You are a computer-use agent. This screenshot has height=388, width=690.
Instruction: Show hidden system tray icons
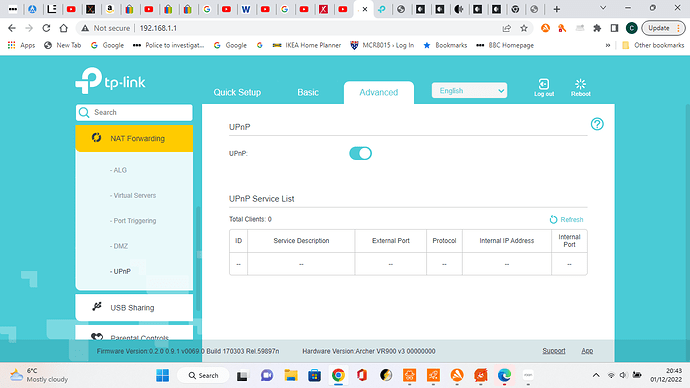coord(596,375)
